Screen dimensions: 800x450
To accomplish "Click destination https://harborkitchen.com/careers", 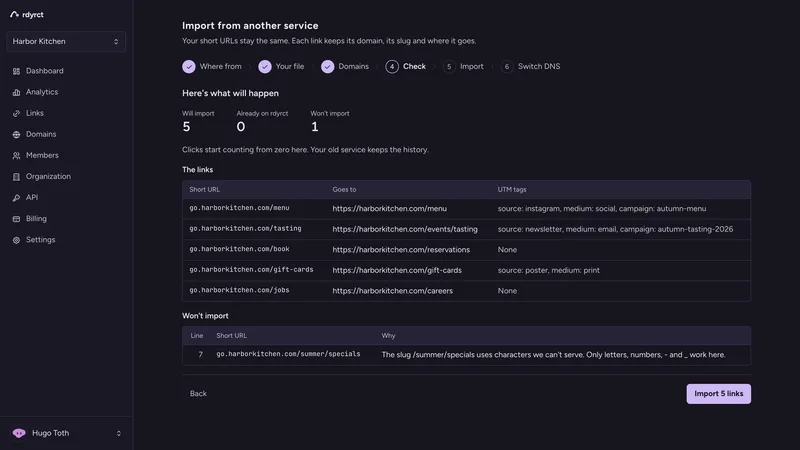I will pyautogui.click(x=393, y=291).
